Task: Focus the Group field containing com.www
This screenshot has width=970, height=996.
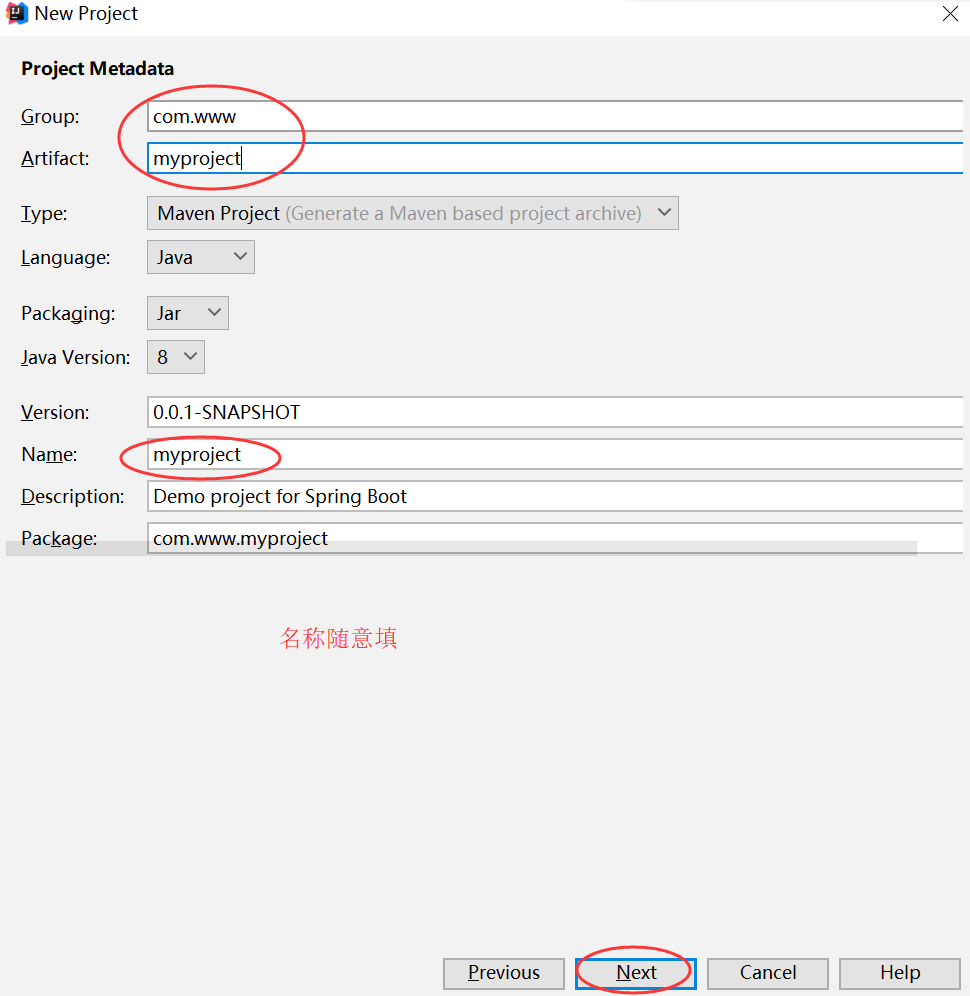Action: coord(555,116)
